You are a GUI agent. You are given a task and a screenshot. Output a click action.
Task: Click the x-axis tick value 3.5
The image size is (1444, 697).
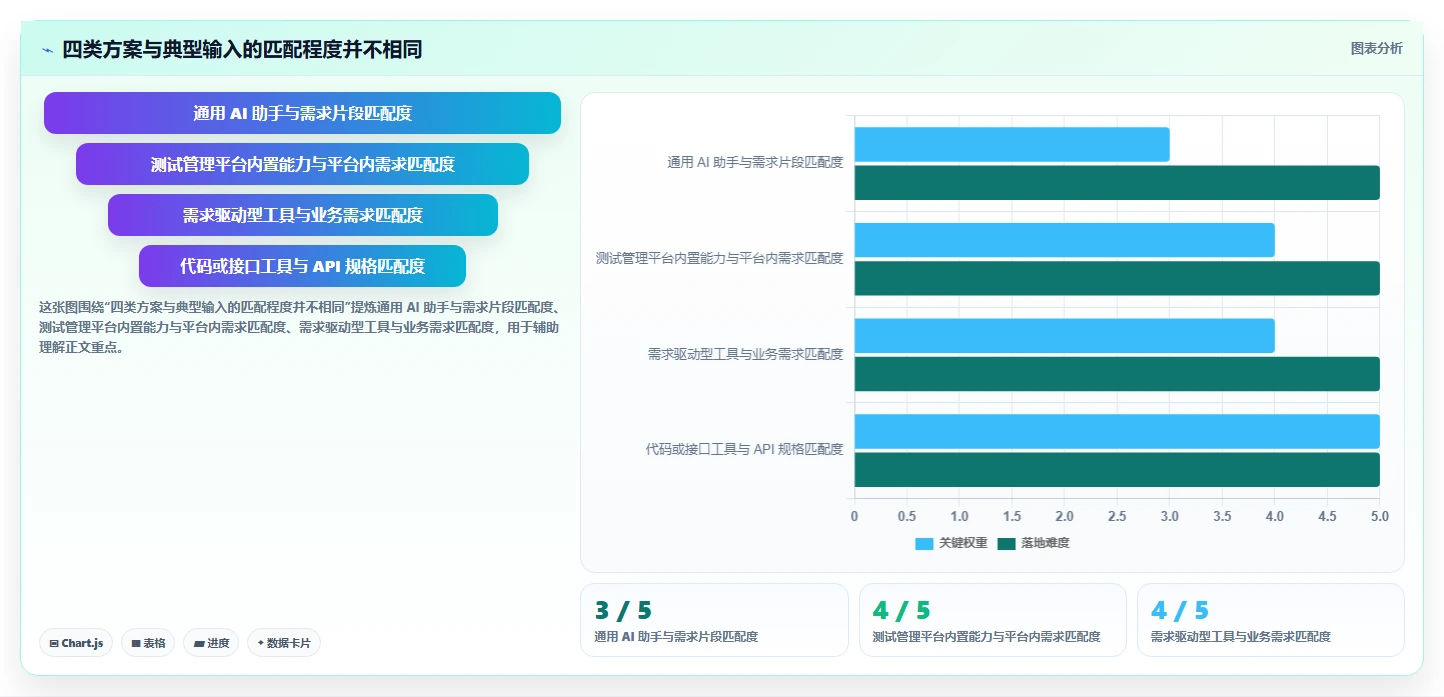pyautogui.click(x=1222, y=516)
